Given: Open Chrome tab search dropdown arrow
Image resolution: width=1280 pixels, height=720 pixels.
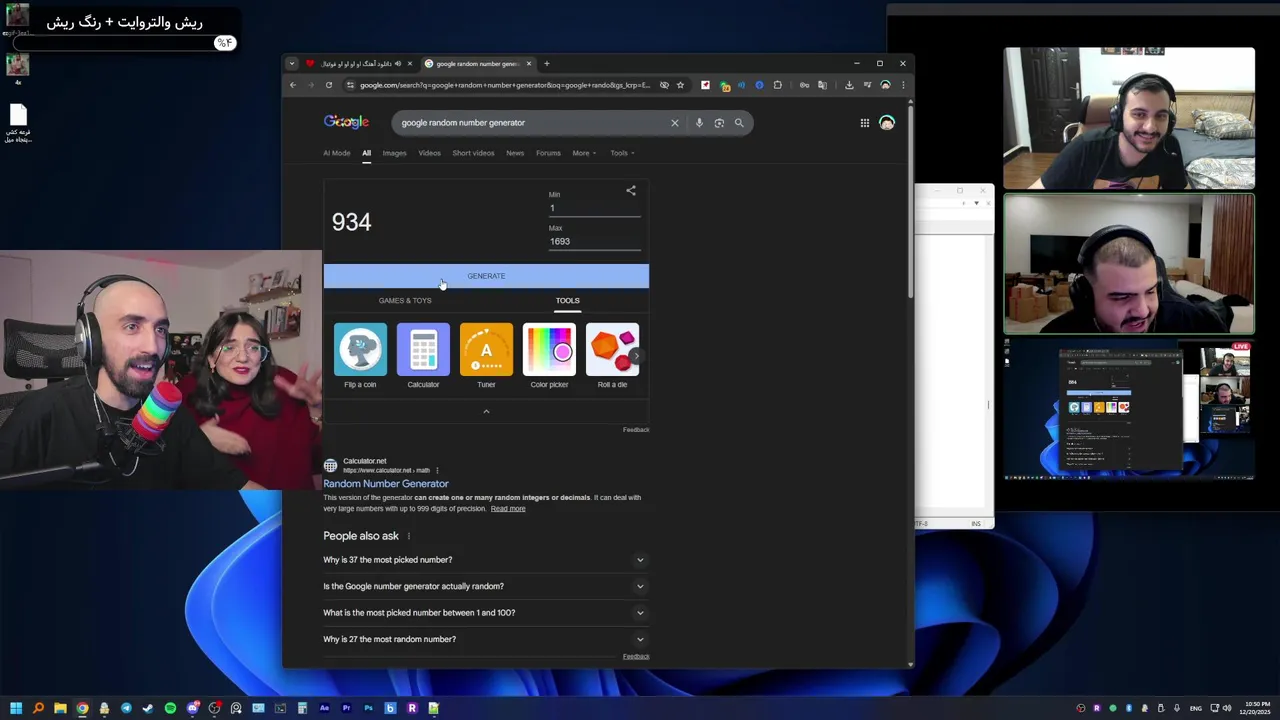Looking at the screenshot, I should 291,63.
